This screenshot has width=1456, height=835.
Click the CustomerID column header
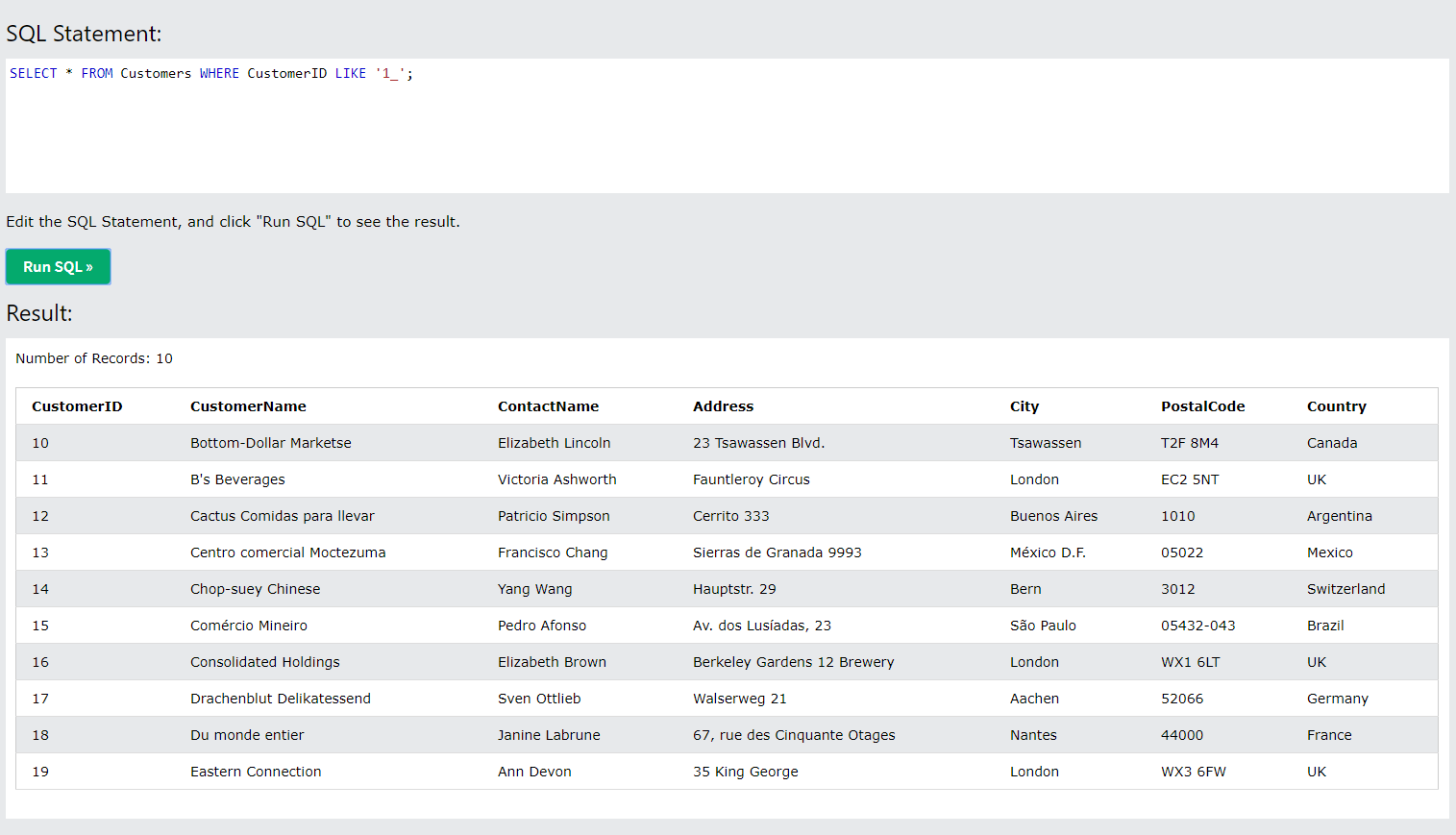77,406
